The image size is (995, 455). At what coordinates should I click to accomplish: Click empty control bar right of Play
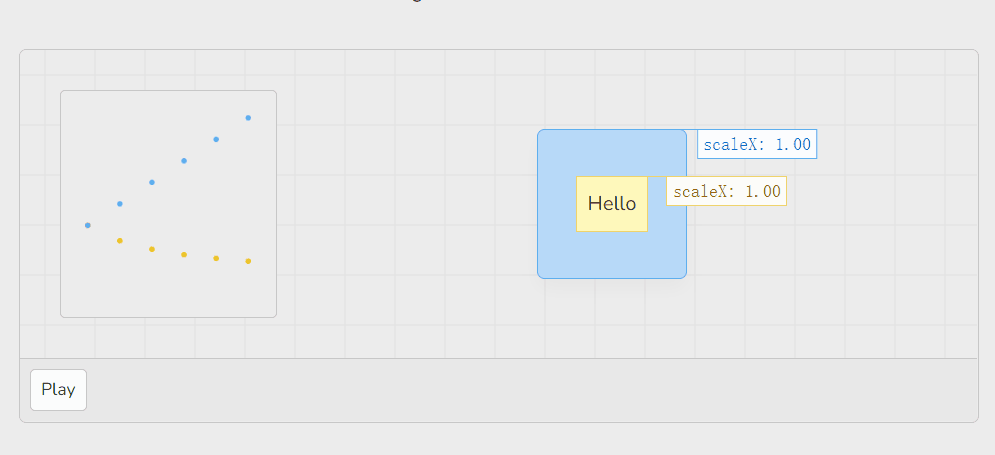click(500, 390)
